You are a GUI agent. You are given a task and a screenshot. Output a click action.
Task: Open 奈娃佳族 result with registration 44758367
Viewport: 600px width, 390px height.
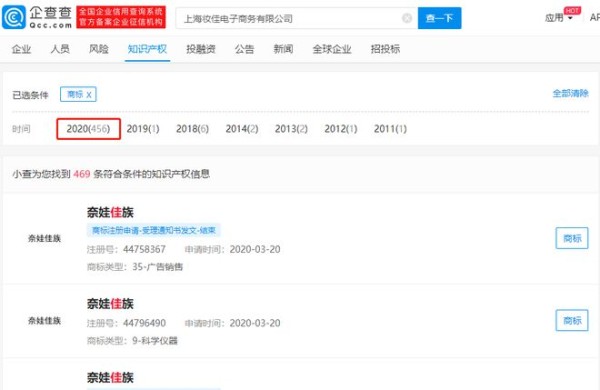tap(110, 212)
